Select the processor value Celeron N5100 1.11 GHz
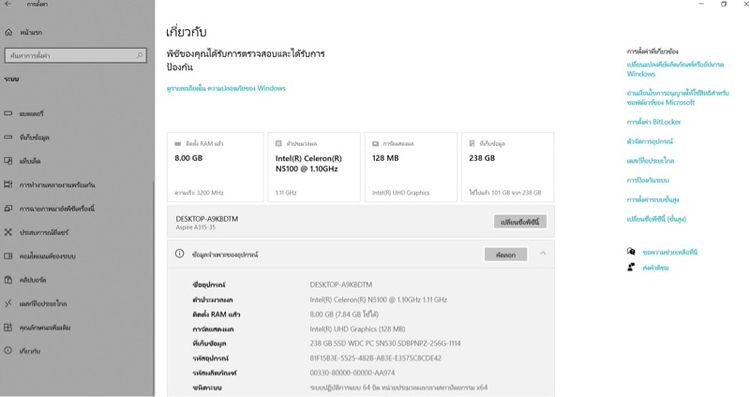Image resolution: width=750 pixels, height=397 pixels. point(378,300)
